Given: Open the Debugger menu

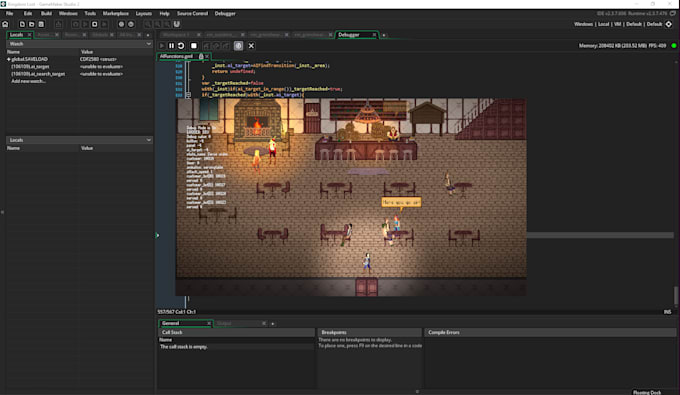Looking at the screenshot, I should click(x=225, y=13).
